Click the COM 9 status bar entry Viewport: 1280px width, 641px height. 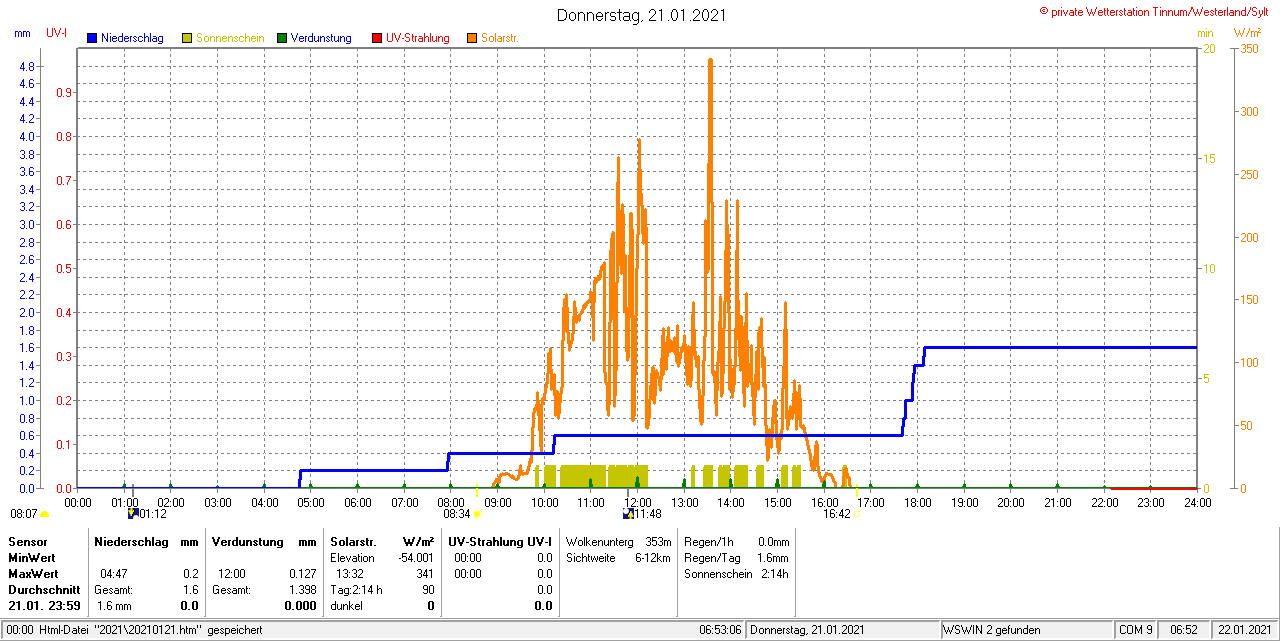[x=1135, y=630]
